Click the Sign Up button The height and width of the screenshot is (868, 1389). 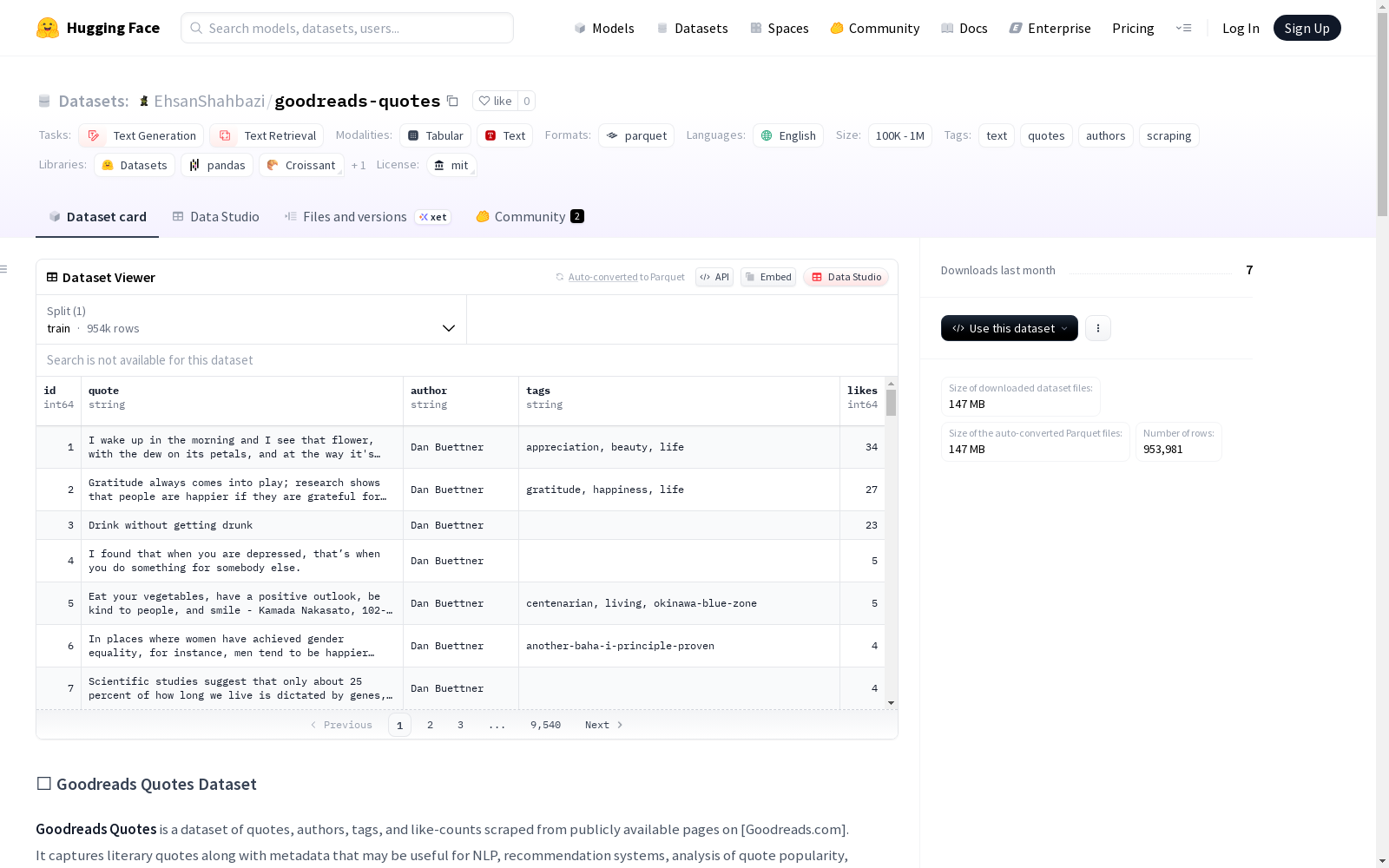tap(1307, 28)
